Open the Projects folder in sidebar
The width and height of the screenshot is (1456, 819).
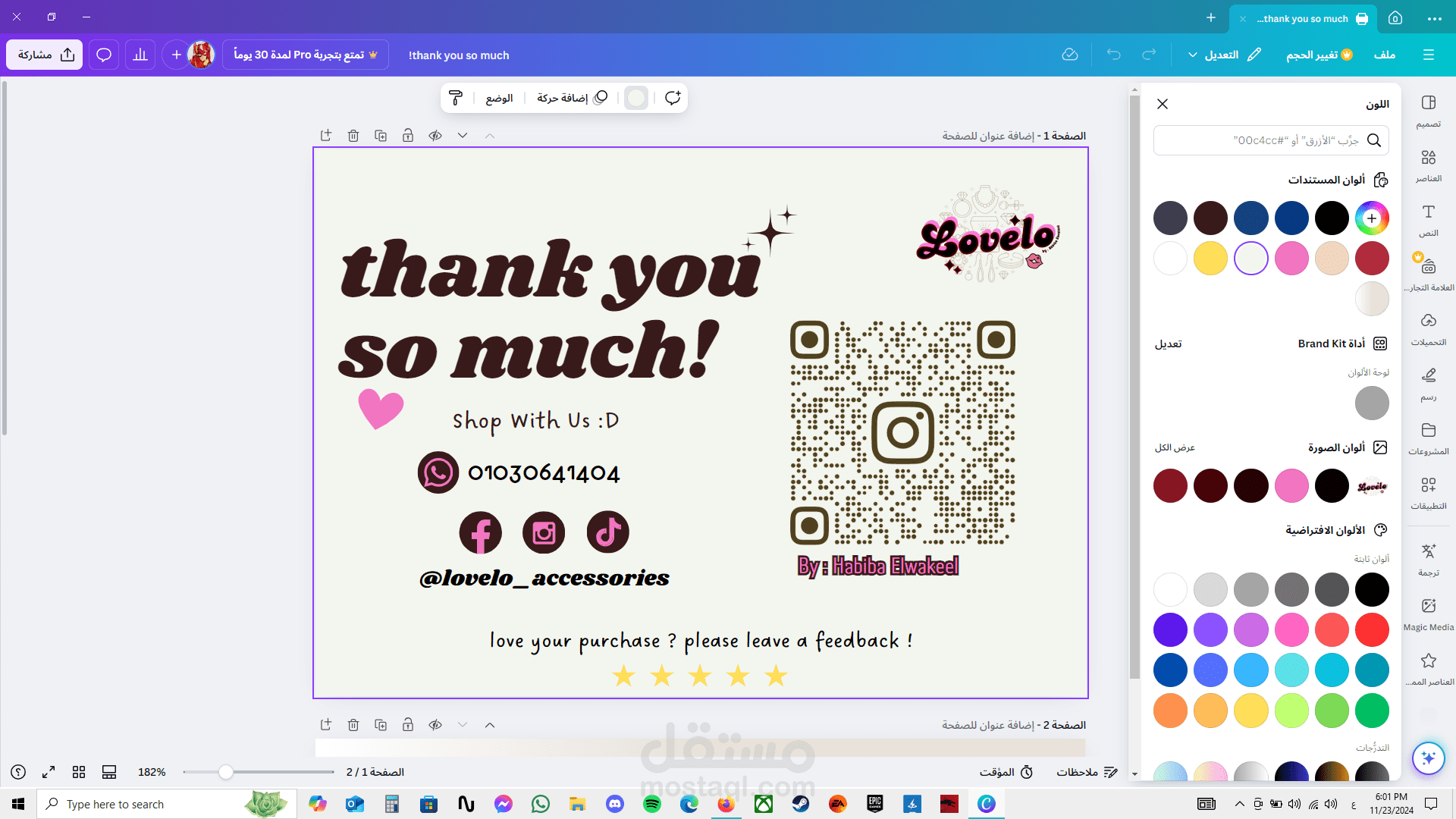(1429, 438)
